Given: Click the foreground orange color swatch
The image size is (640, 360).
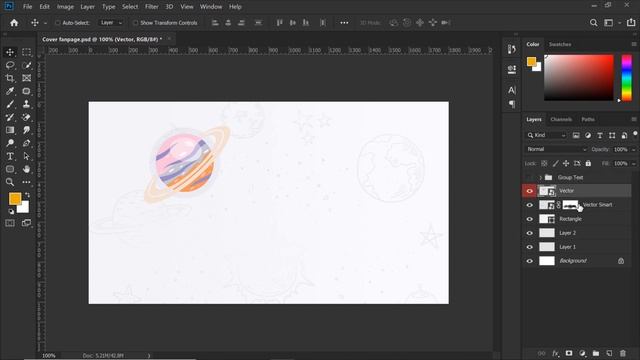Looking at the screenshot, I should (15, 199).
